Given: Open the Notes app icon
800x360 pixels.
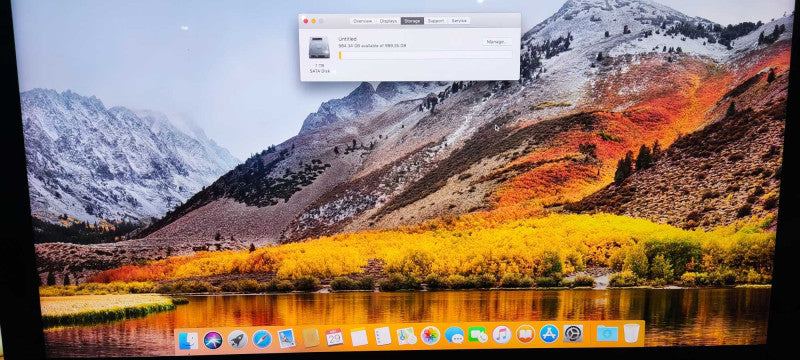Looking at the screenshot, I should tap(359, 338).
